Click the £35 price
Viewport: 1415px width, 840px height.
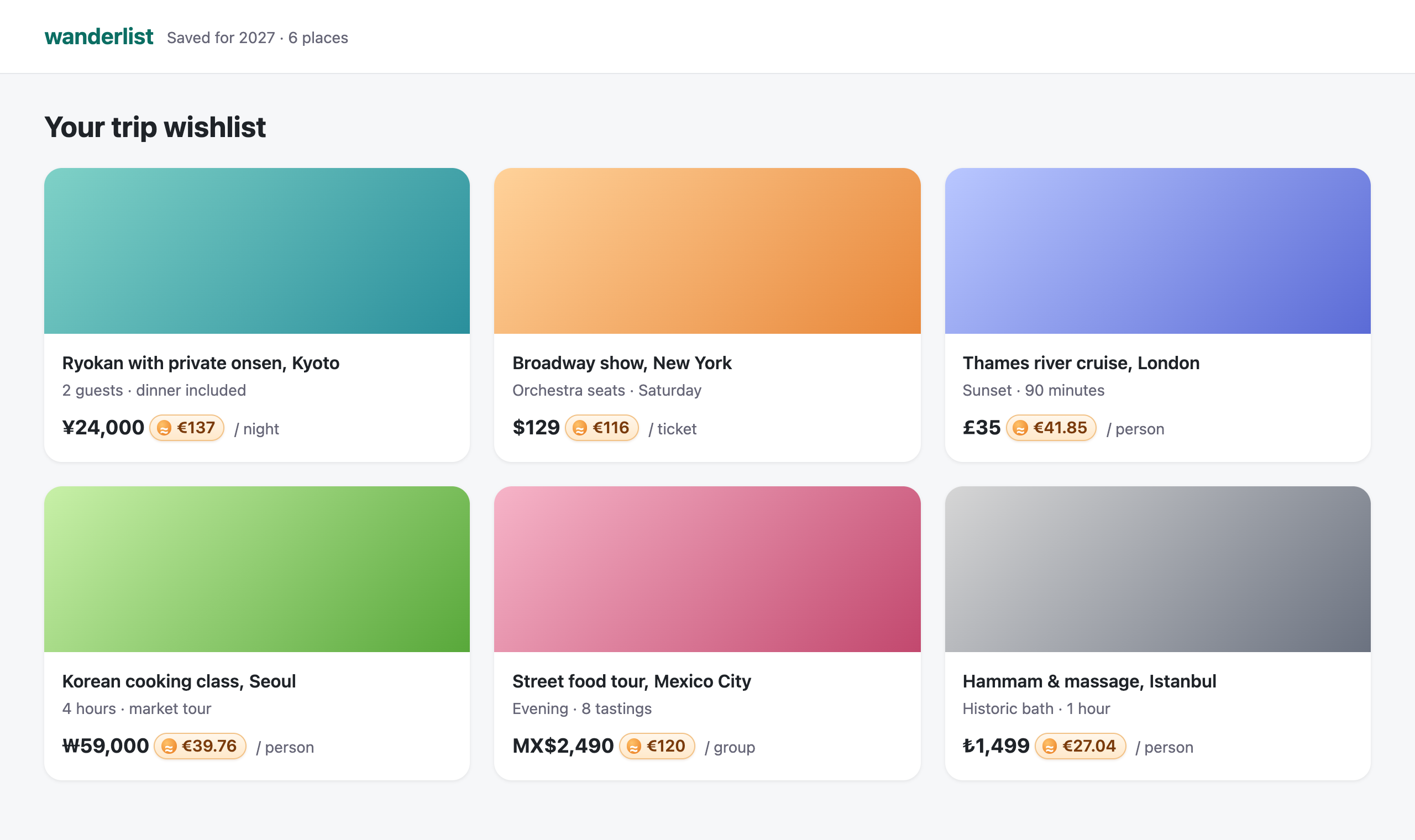click(982, 427)
